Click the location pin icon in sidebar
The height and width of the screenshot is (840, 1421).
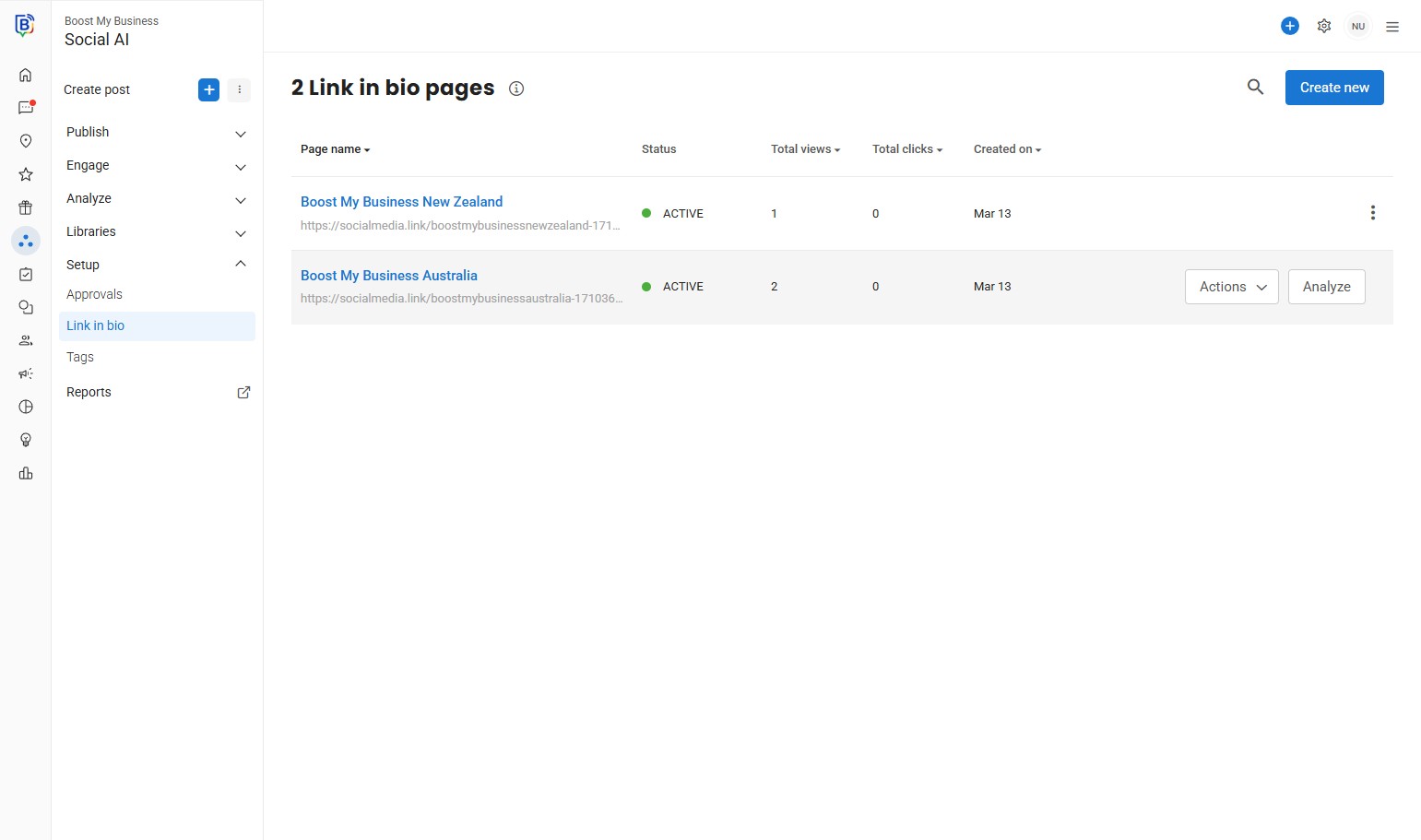26,141
